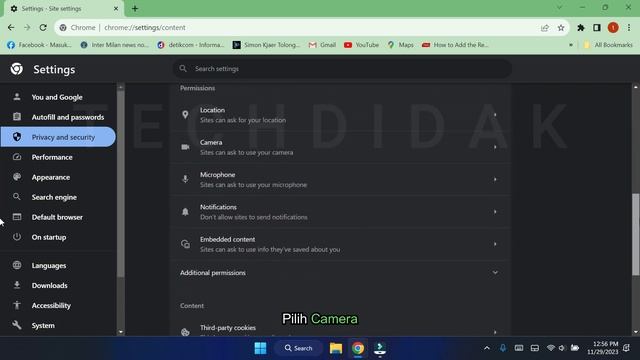Image resolution: width=640 pixels, height=360 pixels.
Task: Expand Additional permissions chevron
Action: pyautogui.click(x=495, y=272)
